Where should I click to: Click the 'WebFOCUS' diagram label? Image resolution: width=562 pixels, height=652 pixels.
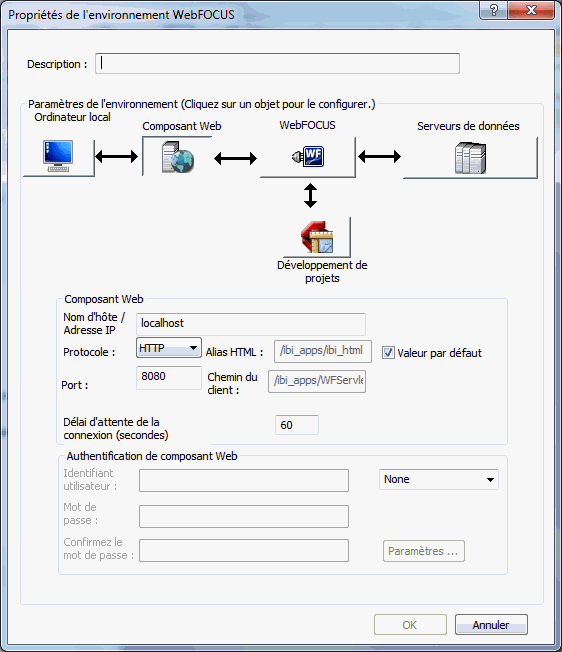(x=307, y=125)
